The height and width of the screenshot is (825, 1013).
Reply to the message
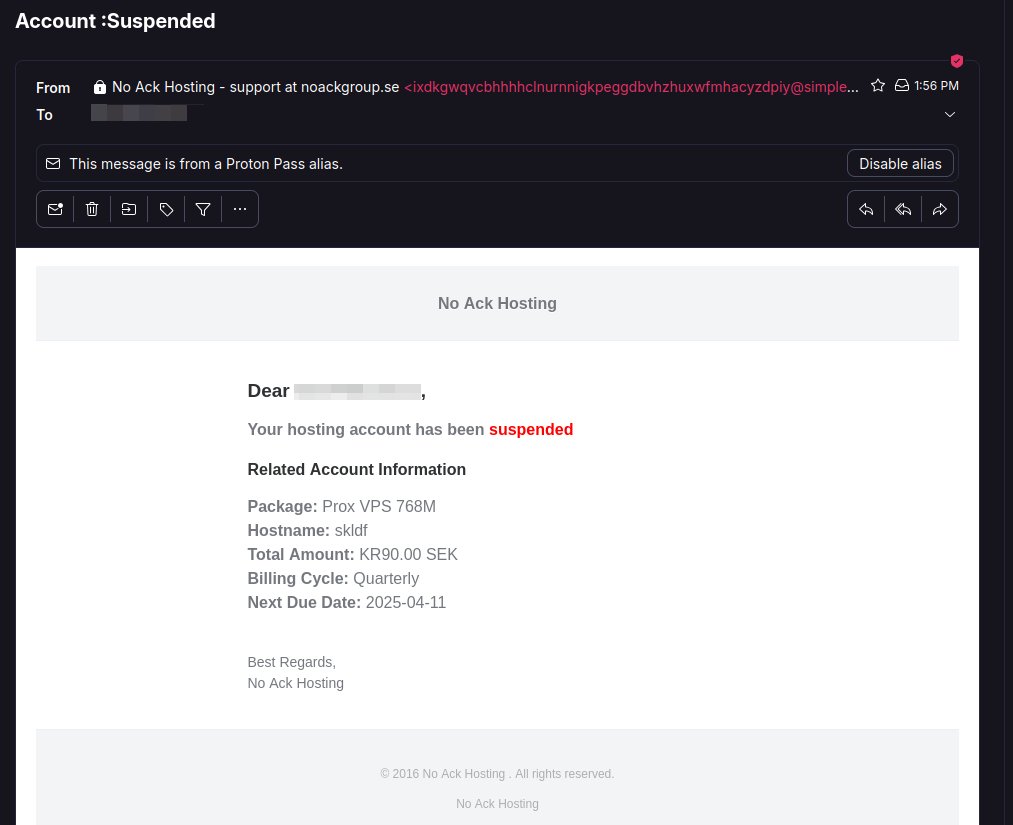point(866,209)
